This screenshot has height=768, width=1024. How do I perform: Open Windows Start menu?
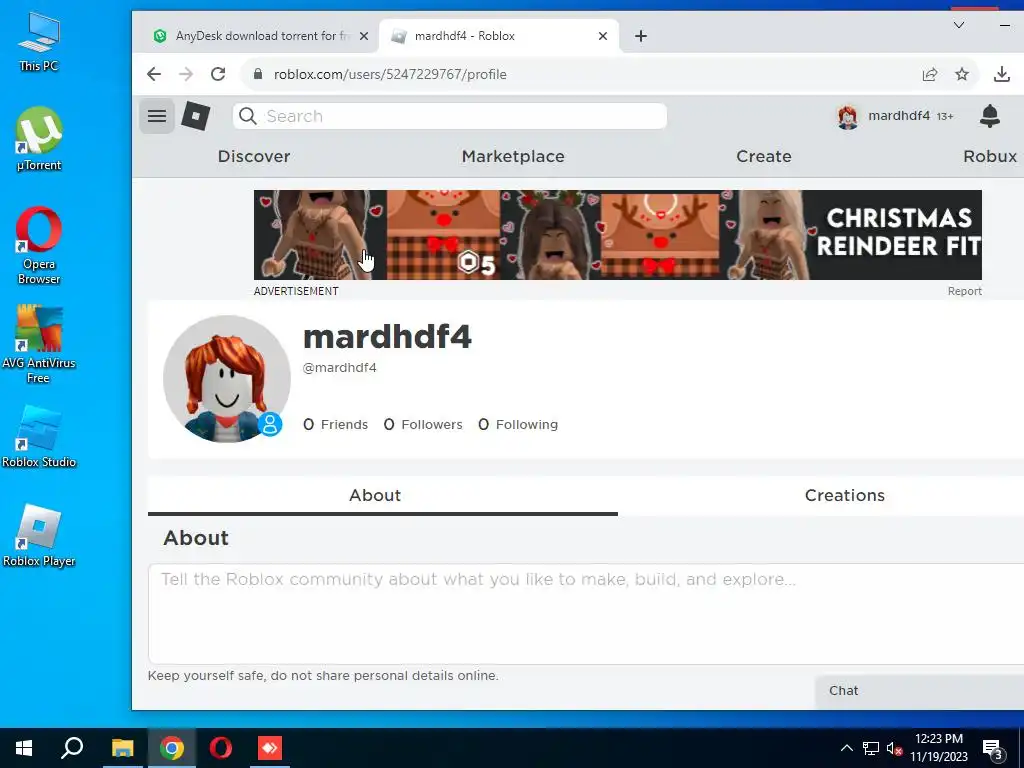coord(24,748)
